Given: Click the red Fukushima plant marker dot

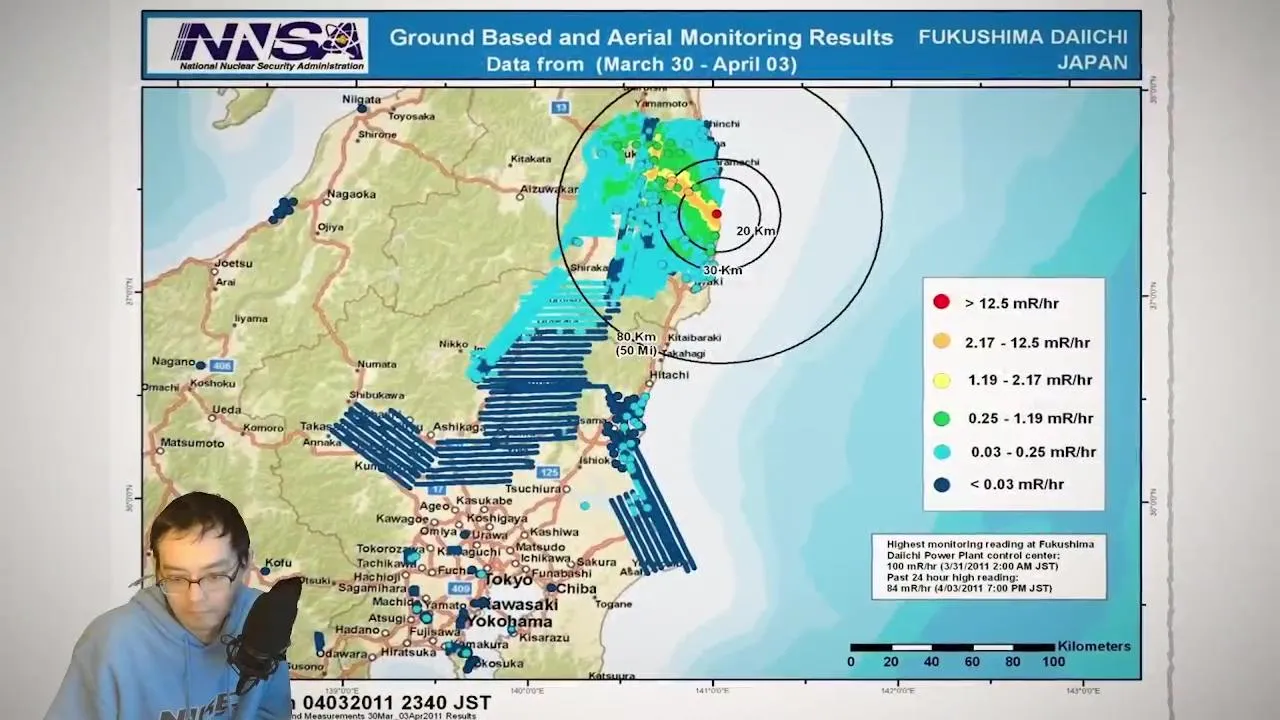Looking at the screenshot, I should [716, 214].
